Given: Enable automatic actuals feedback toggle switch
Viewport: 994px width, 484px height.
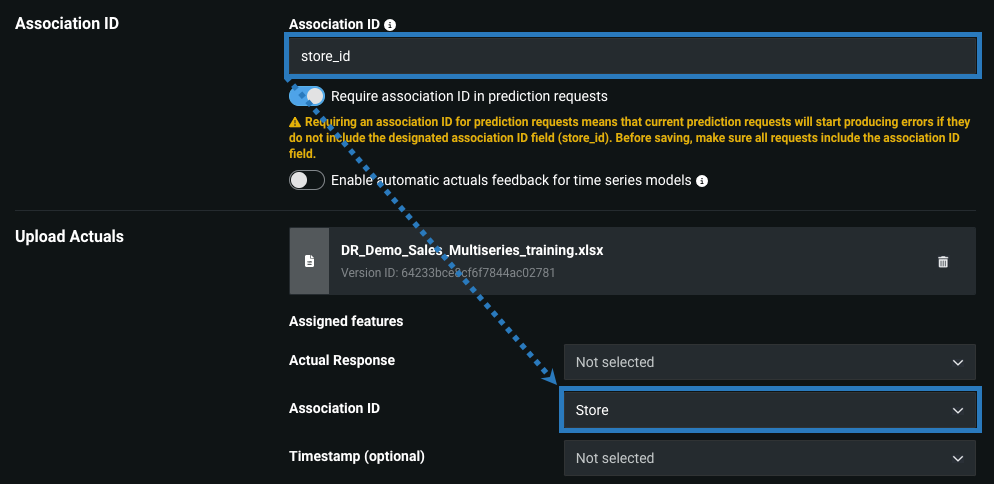Looking at the screenshot, I should point(307,180).
